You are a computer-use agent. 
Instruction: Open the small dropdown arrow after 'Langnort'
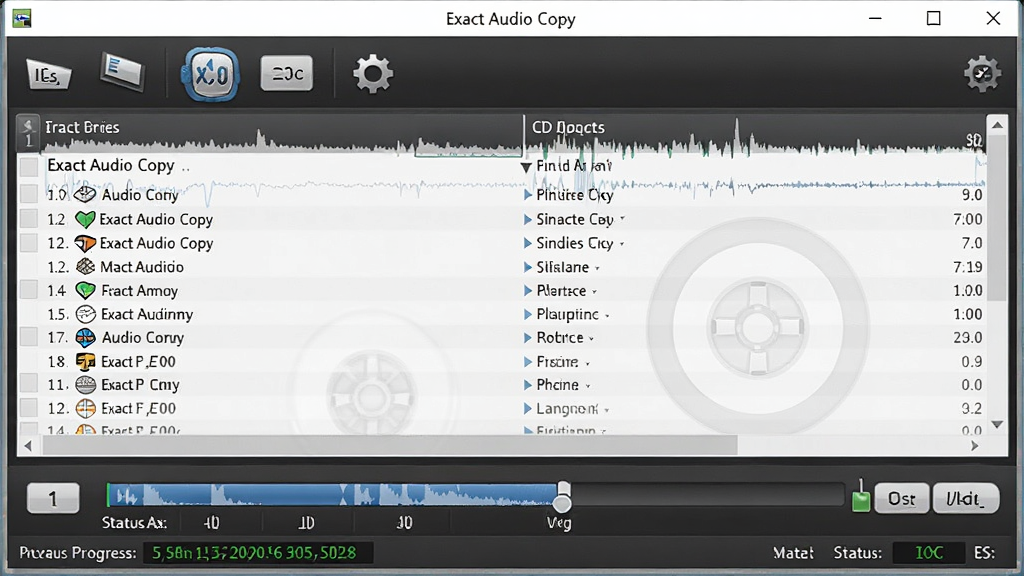[x=607, y=411]
